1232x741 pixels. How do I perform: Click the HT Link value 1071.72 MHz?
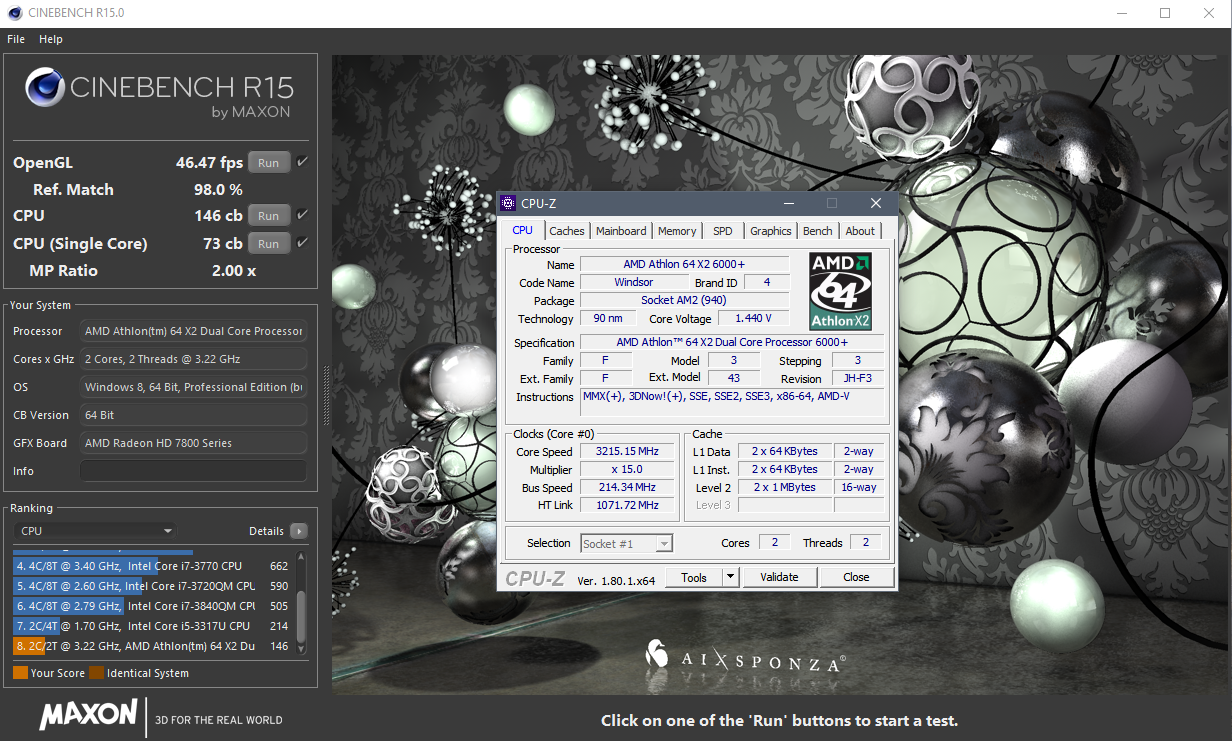(629, 506)
